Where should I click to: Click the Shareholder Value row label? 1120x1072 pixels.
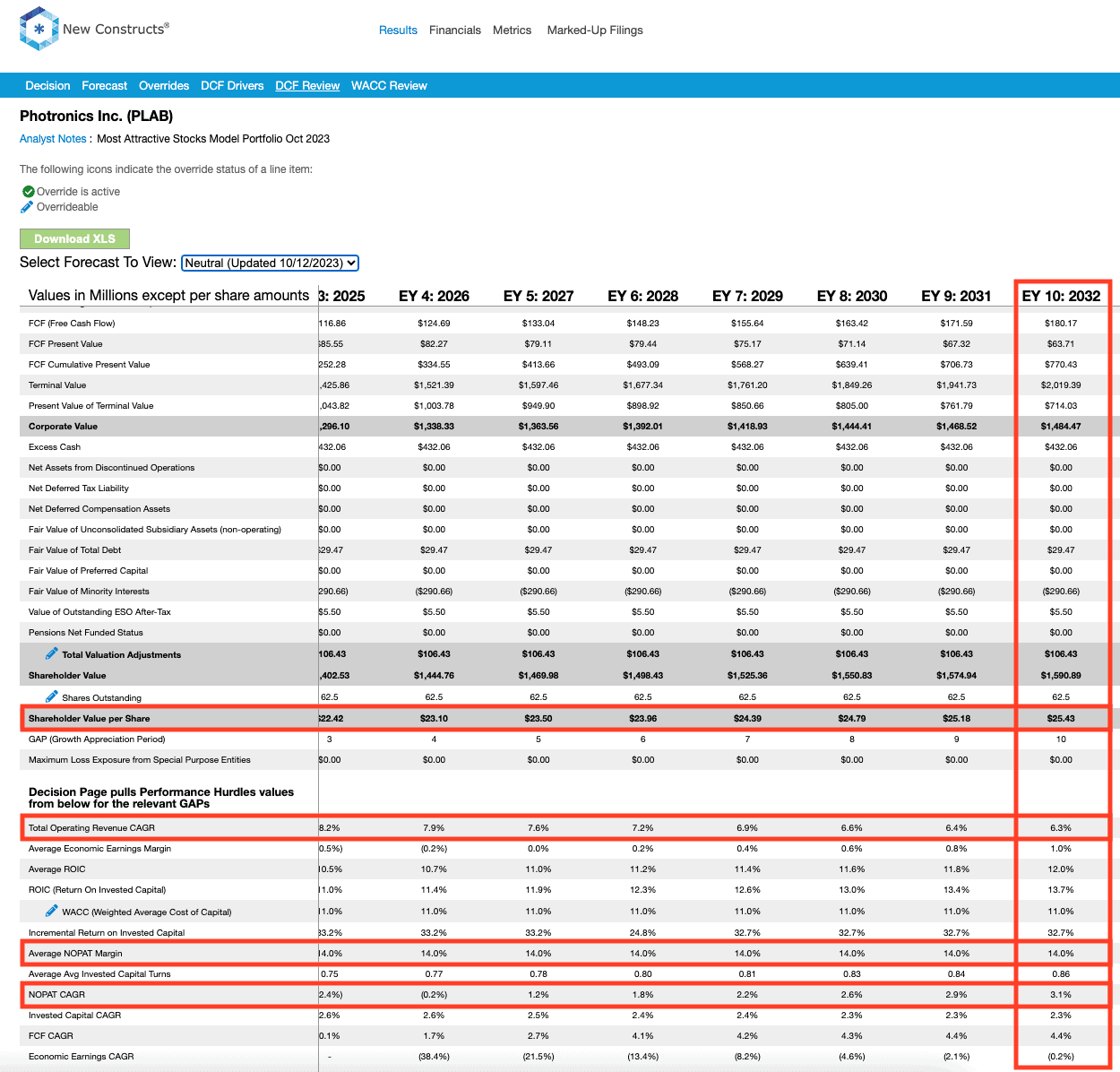67,676
